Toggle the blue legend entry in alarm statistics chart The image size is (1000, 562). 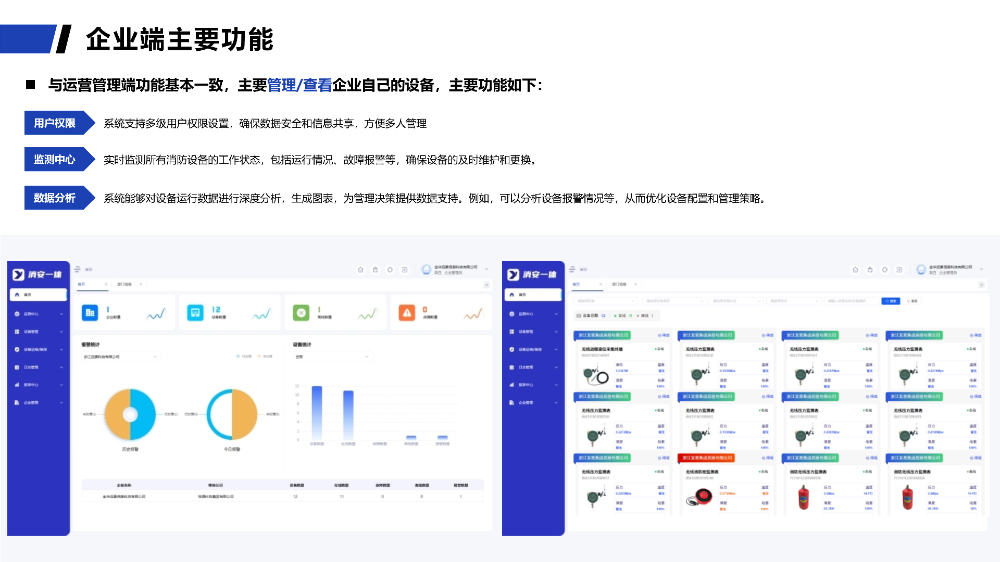[244, 357]
